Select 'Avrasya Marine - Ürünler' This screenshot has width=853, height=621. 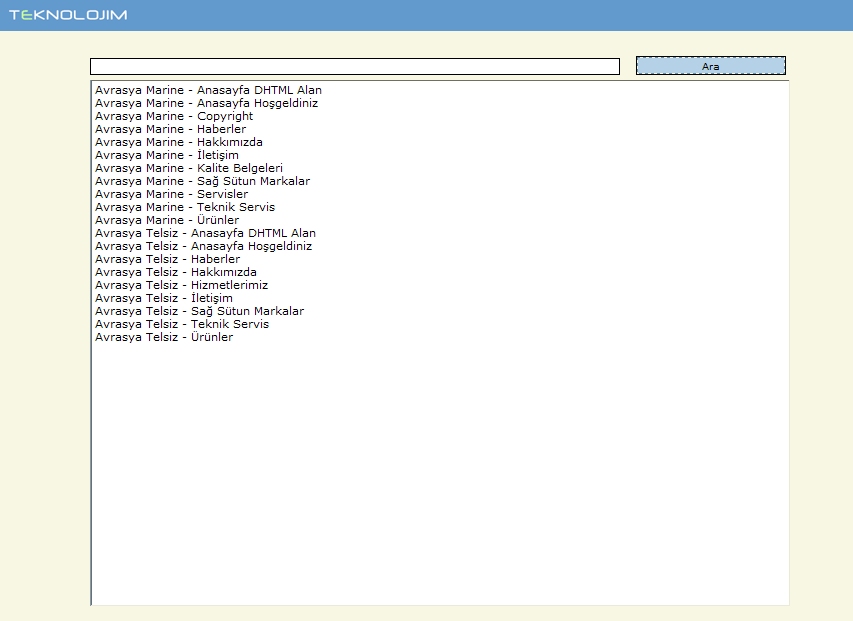(x=167, y=220)
